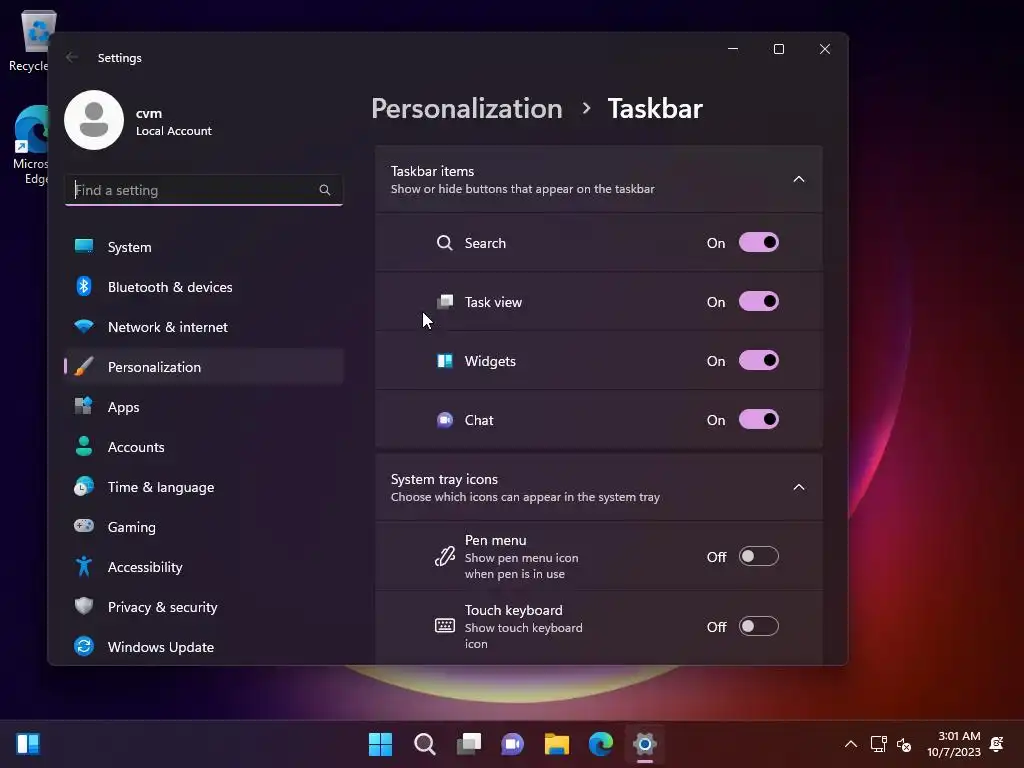
Task: Click the Find a setting search box
Action: (204, 190)
